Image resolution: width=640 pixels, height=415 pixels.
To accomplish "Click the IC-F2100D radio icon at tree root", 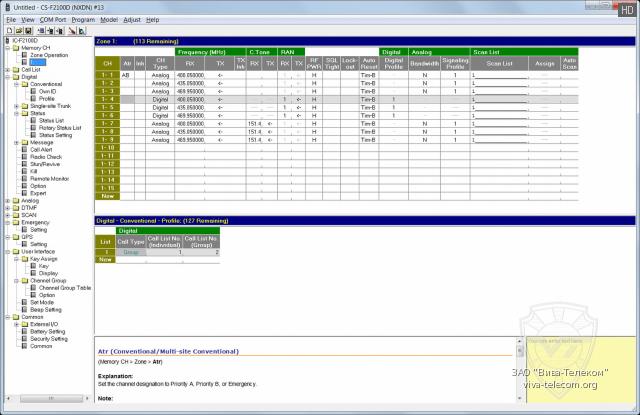I will pos(7,40).
